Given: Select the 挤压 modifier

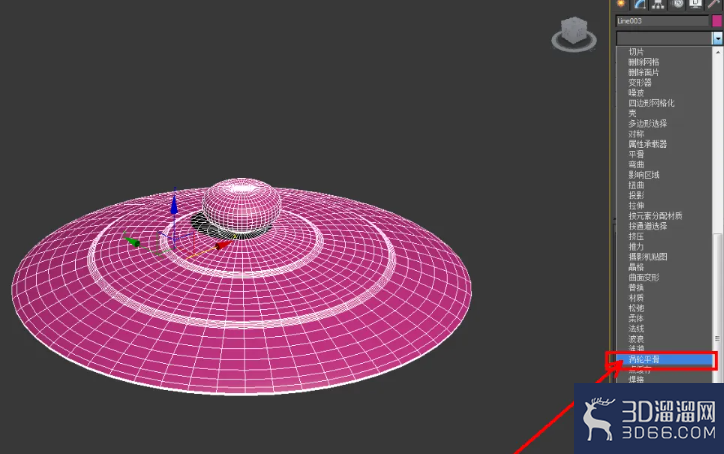Looking at the screenshot, I should tap(636, 236).
